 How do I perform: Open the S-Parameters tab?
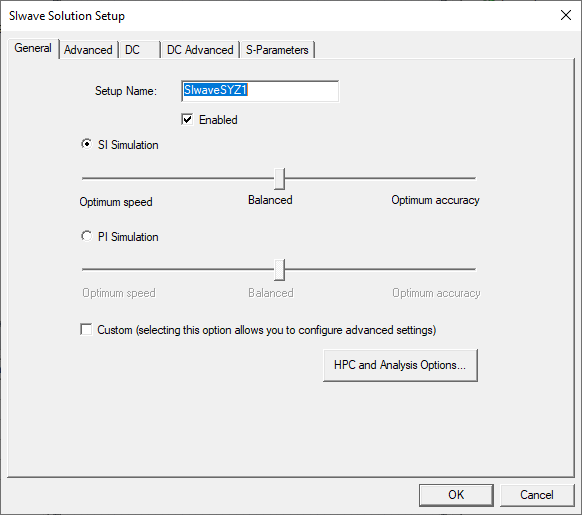[277, 50]
